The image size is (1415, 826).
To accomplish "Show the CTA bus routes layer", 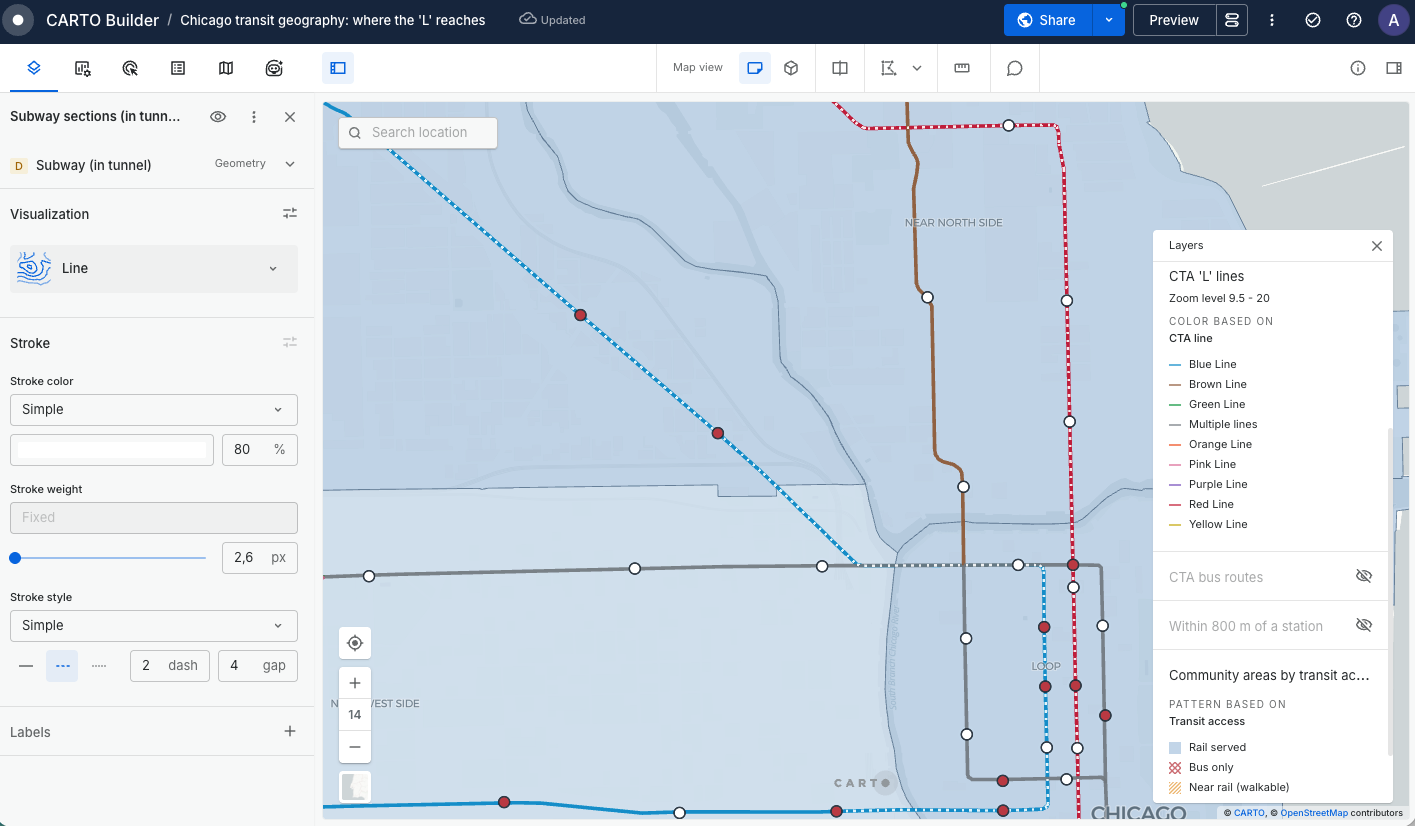I will [1364, 577].
